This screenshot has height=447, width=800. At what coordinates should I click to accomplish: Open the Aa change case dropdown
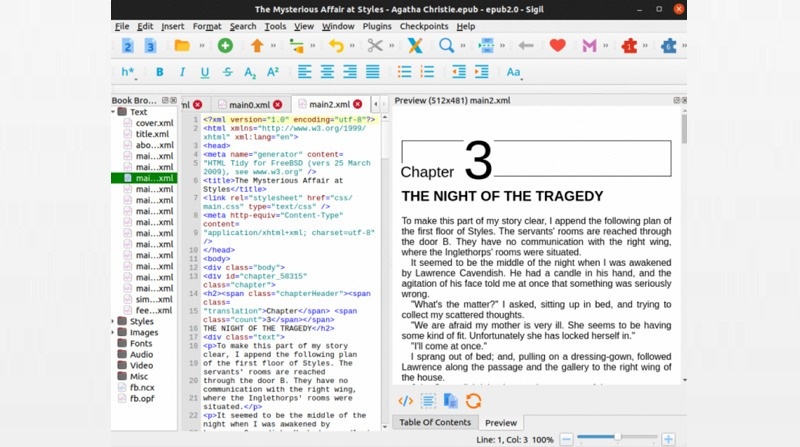514,72
